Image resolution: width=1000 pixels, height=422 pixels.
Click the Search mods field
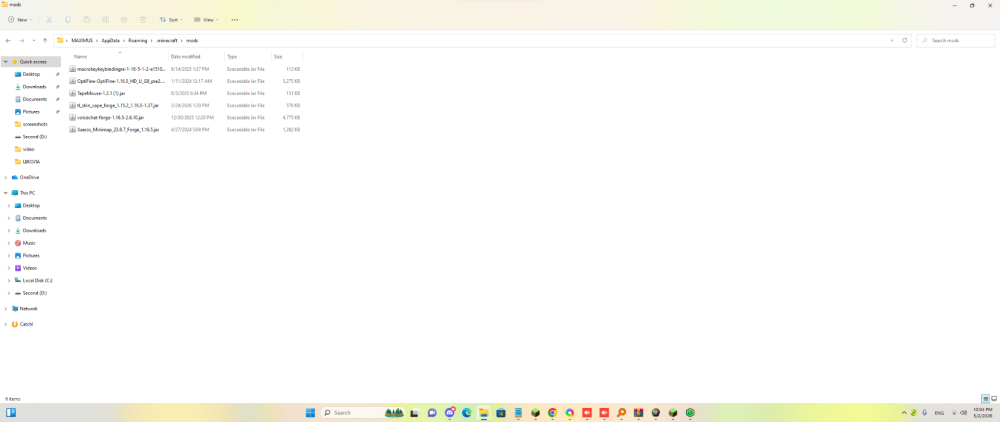pos(955,40)
